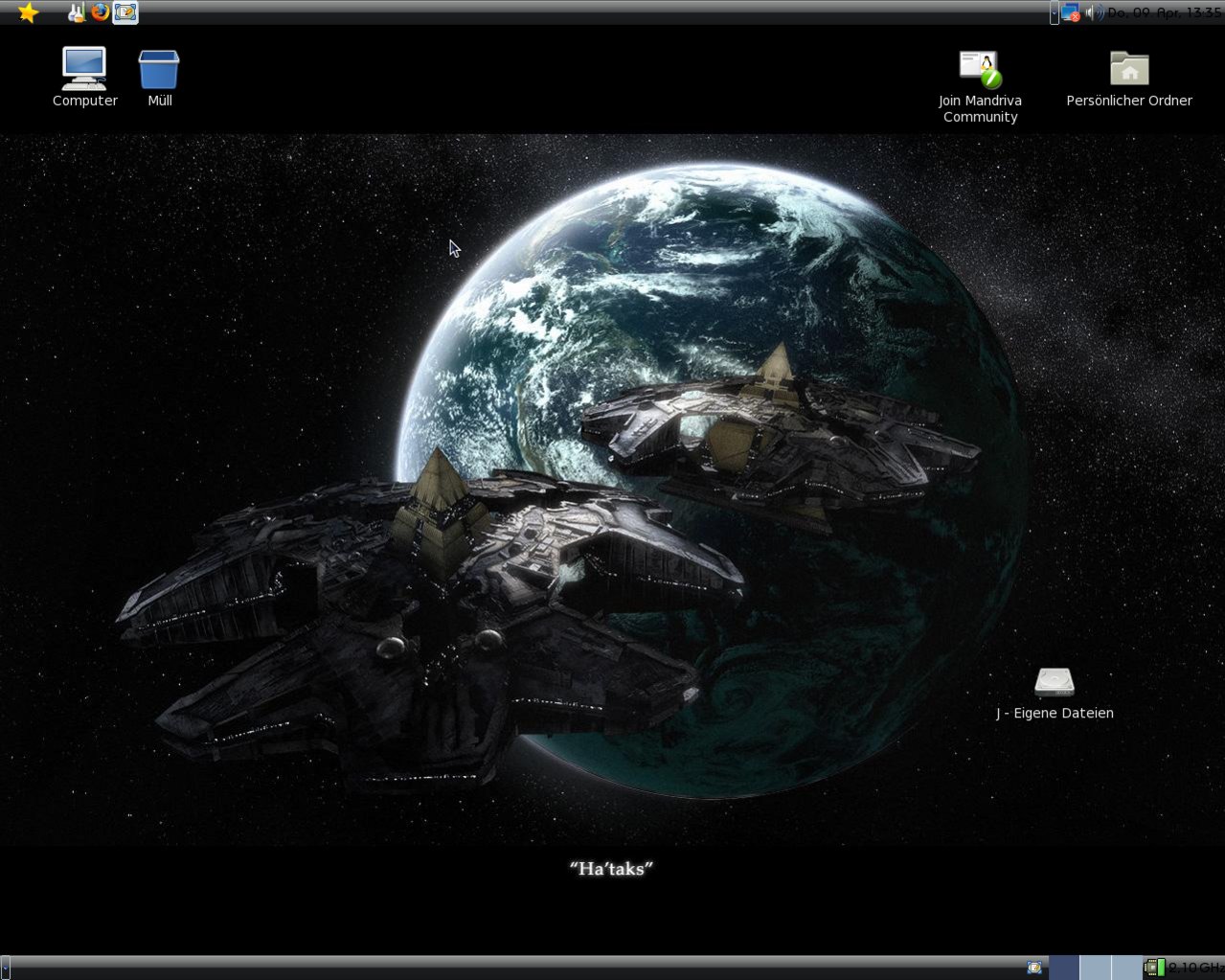Open the Müll trash bin icon
The width and height of the screenshot is (1225, 980).
[x=159, y=70]
